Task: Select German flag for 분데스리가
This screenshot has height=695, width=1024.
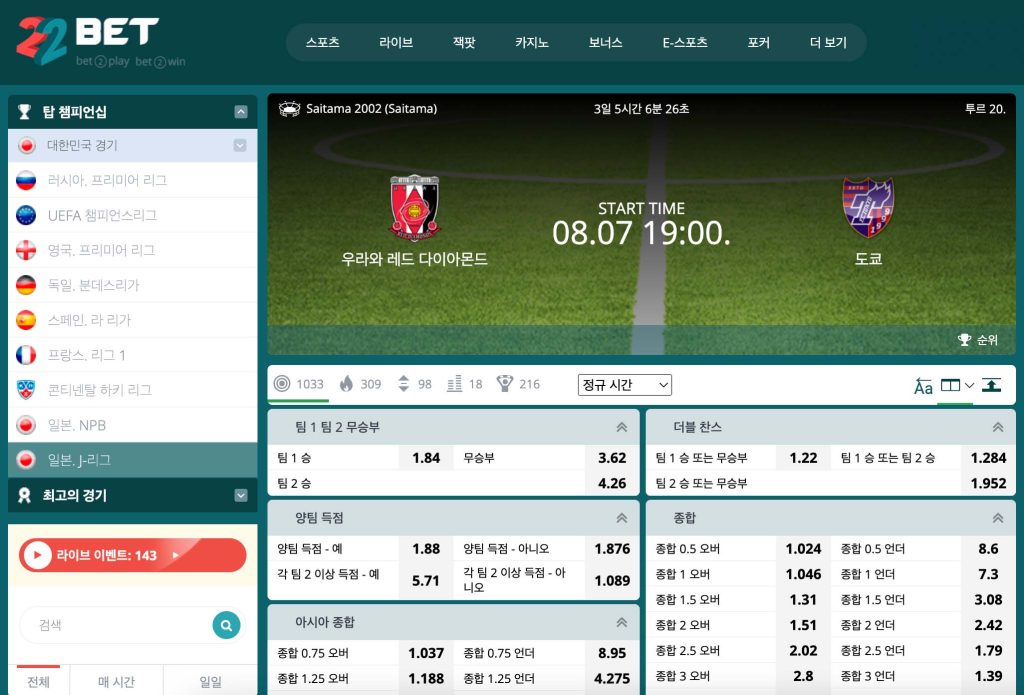Action: point(26,285)
